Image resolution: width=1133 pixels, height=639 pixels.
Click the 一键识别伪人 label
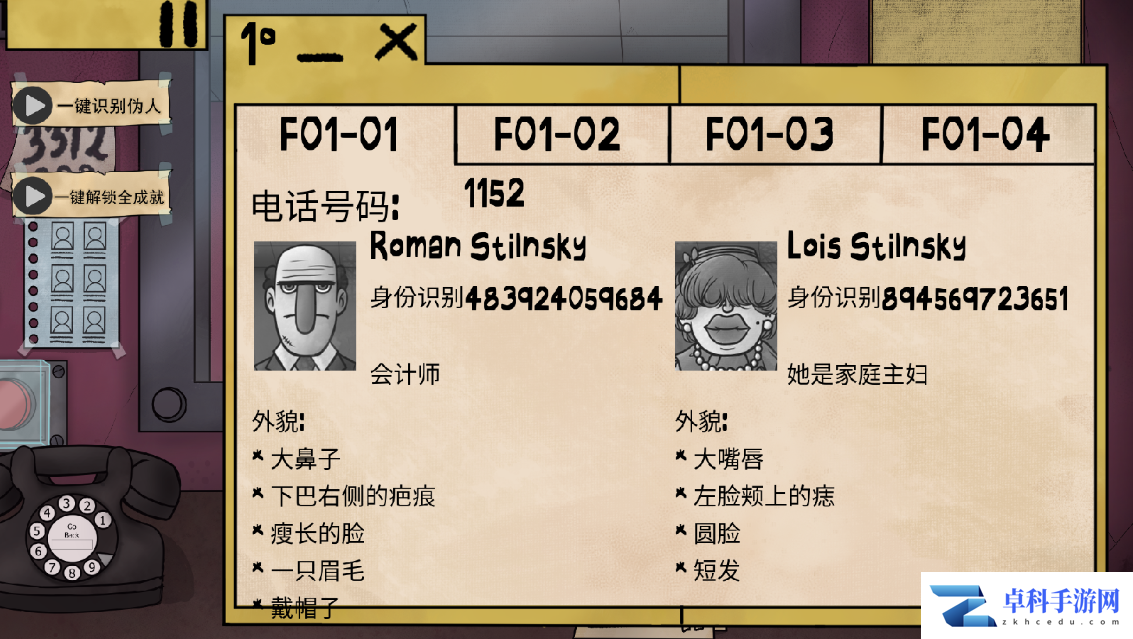[108, 106]
